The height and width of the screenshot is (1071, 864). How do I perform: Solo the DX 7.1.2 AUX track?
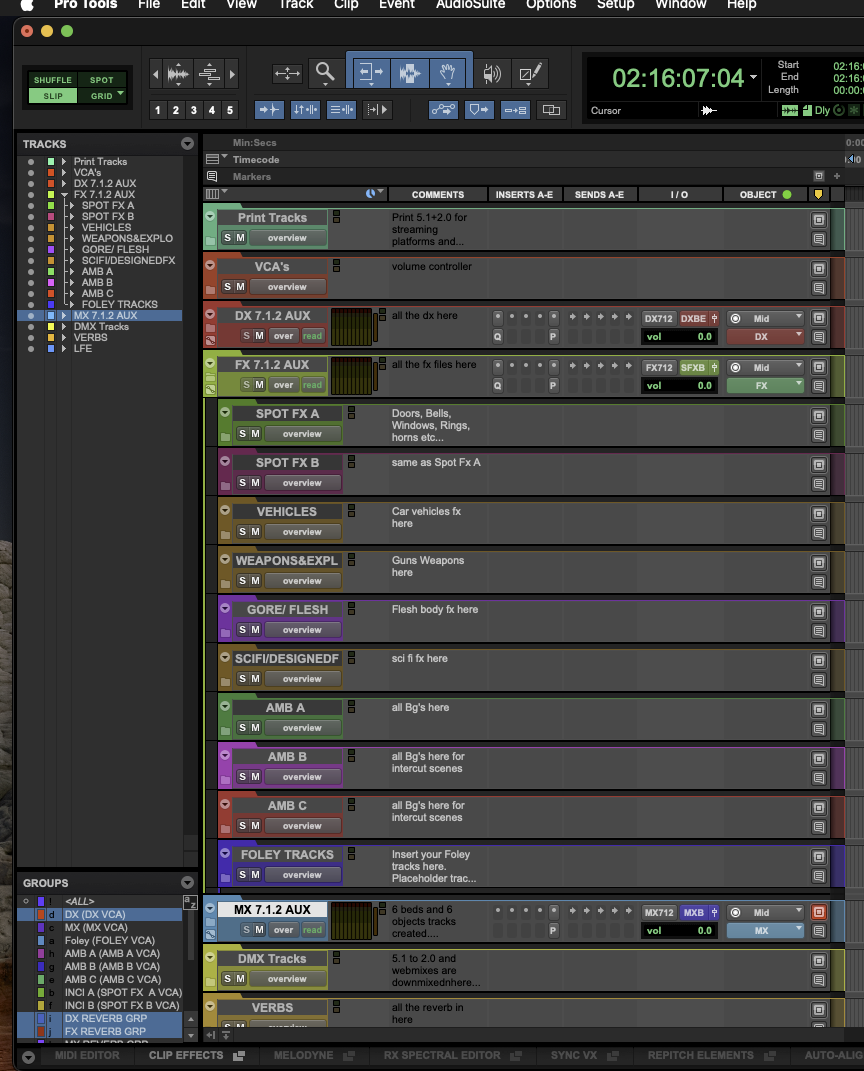pyautogui.click(x=247, y=335)
